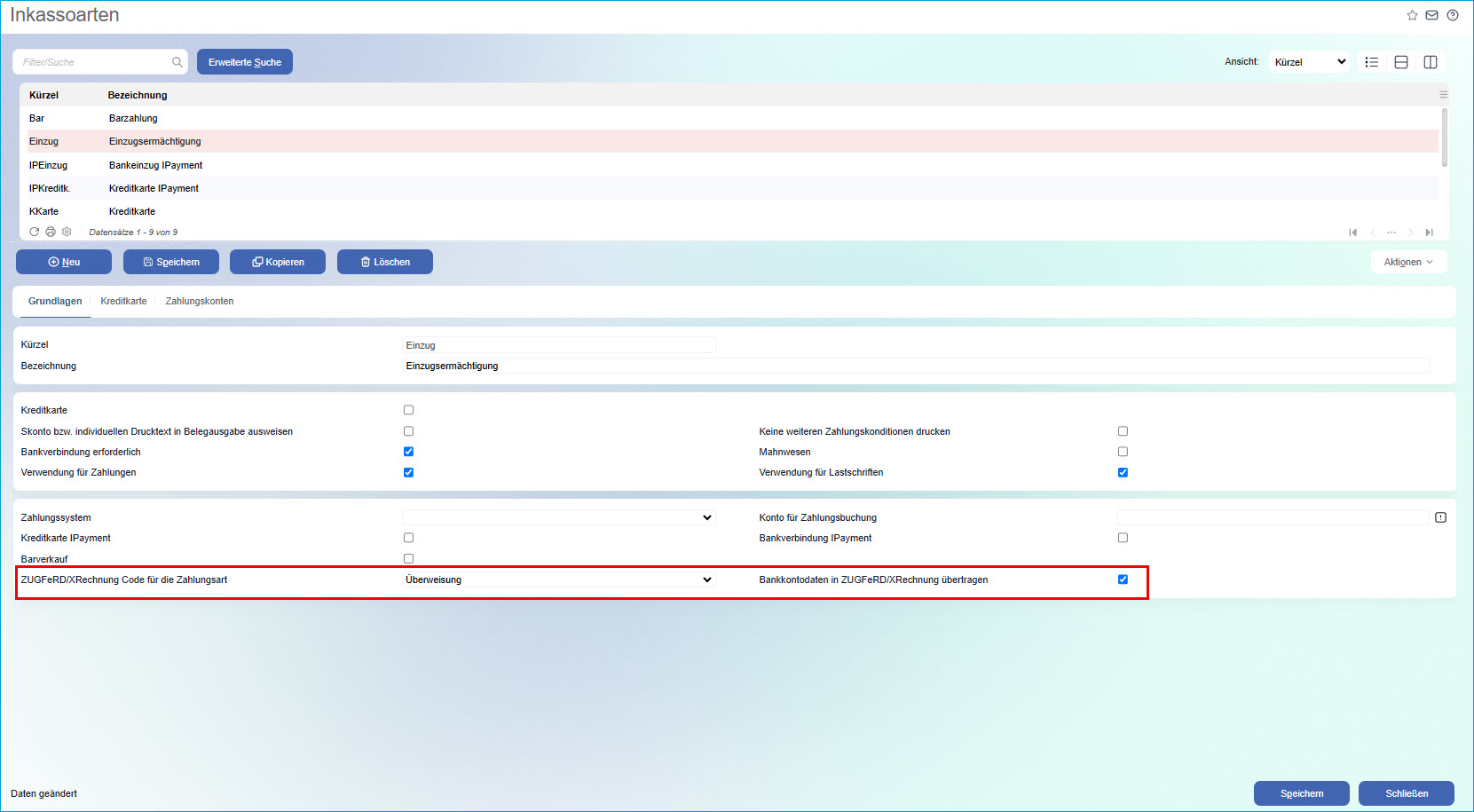Image resolution: width=1474 pixels, height=812 pixels.
Task: Switch to the Kreditkarte tab
Action: 123,301
